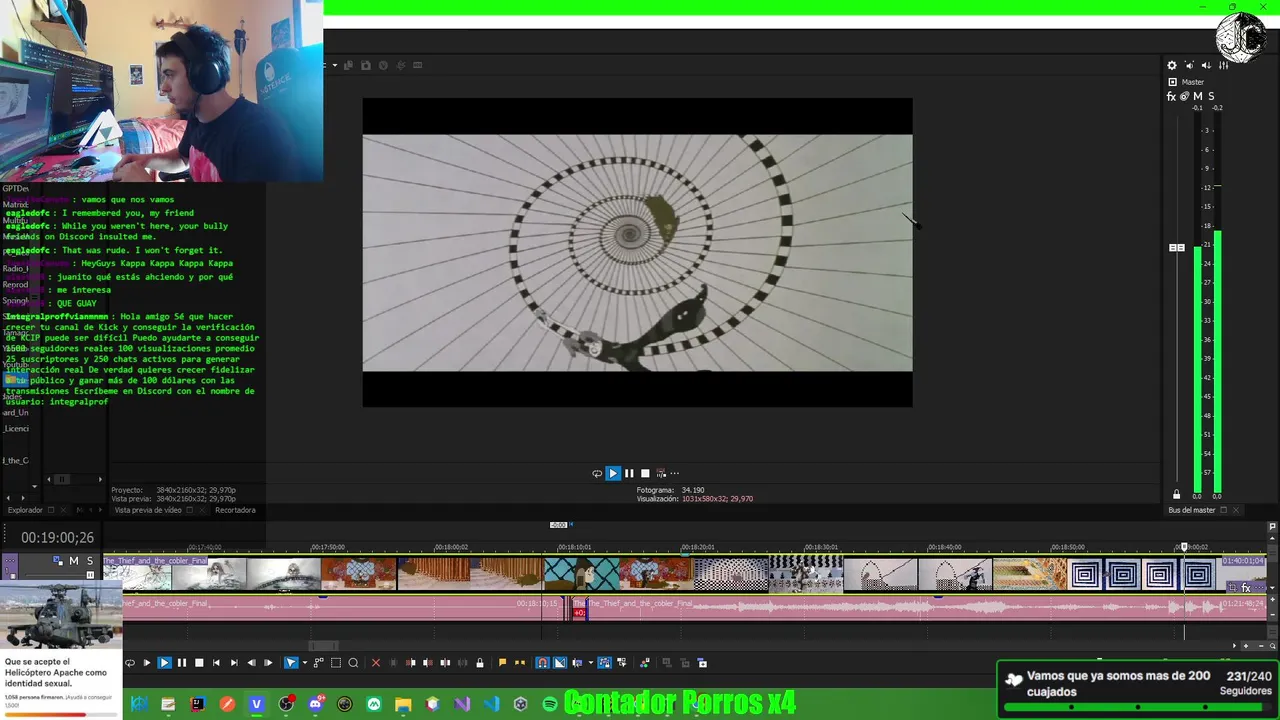The height and width of the screenshot is (720, 1280).
Task: Click the explorer panel horizontal scrollbar thumb
Action: 61,479
